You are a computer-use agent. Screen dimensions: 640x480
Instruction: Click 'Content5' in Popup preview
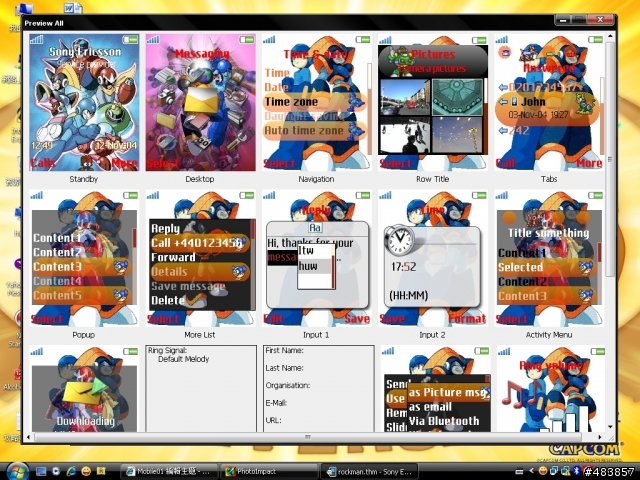point(82,295)
